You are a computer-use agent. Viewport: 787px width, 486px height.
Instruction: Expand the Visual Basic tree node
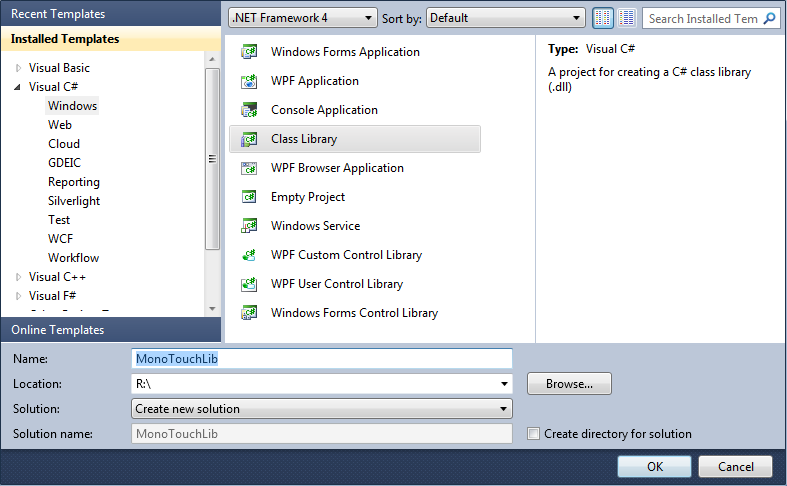(x=19, y=68)
